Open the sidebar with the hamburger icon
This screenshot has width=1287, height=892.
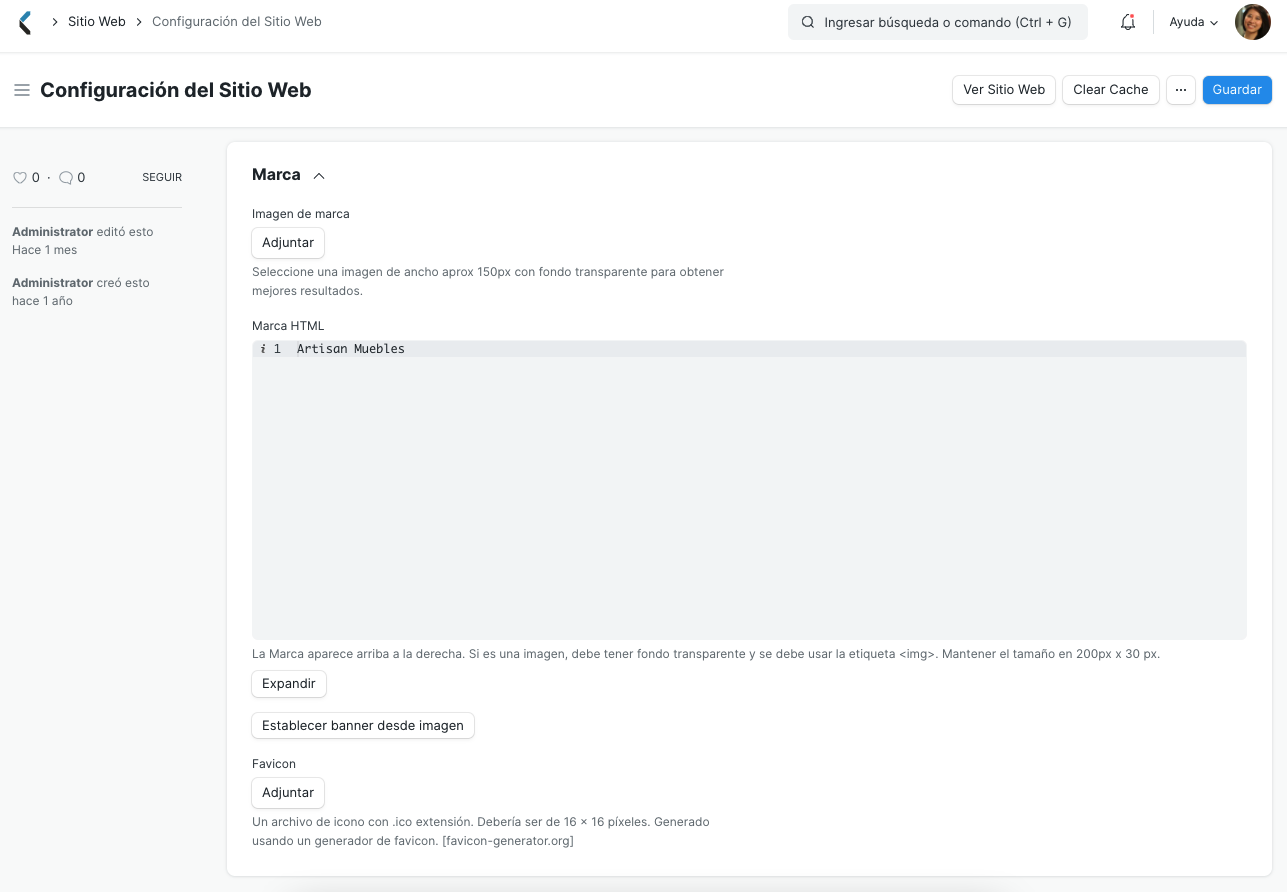pos(22,90)
